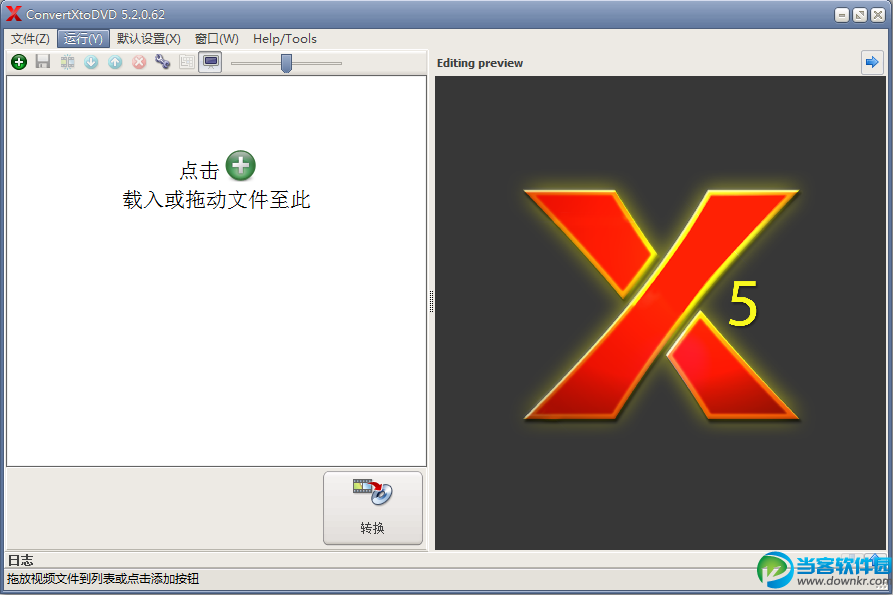The width and height of the screenshot is (893, 595).
Task: Click the red X app icon in title bar
Action: tap(14, 14)
